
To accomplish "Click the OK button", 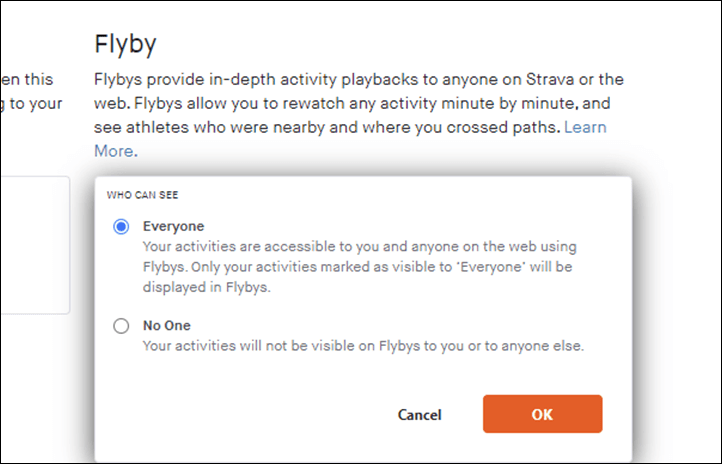I will pos(542,414).
